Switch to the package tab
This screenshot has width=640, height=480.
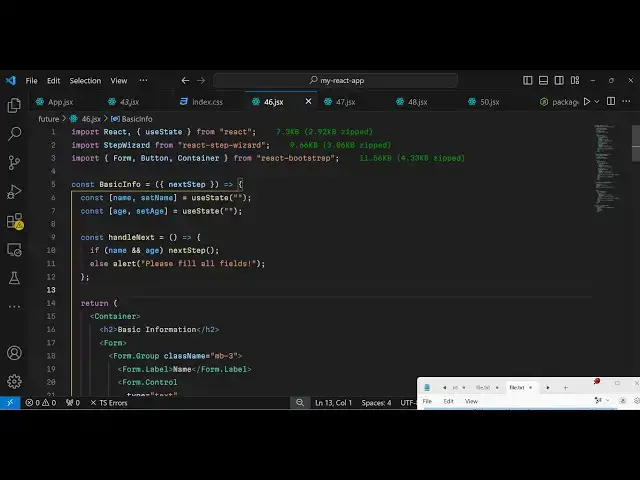click(558, 102)
